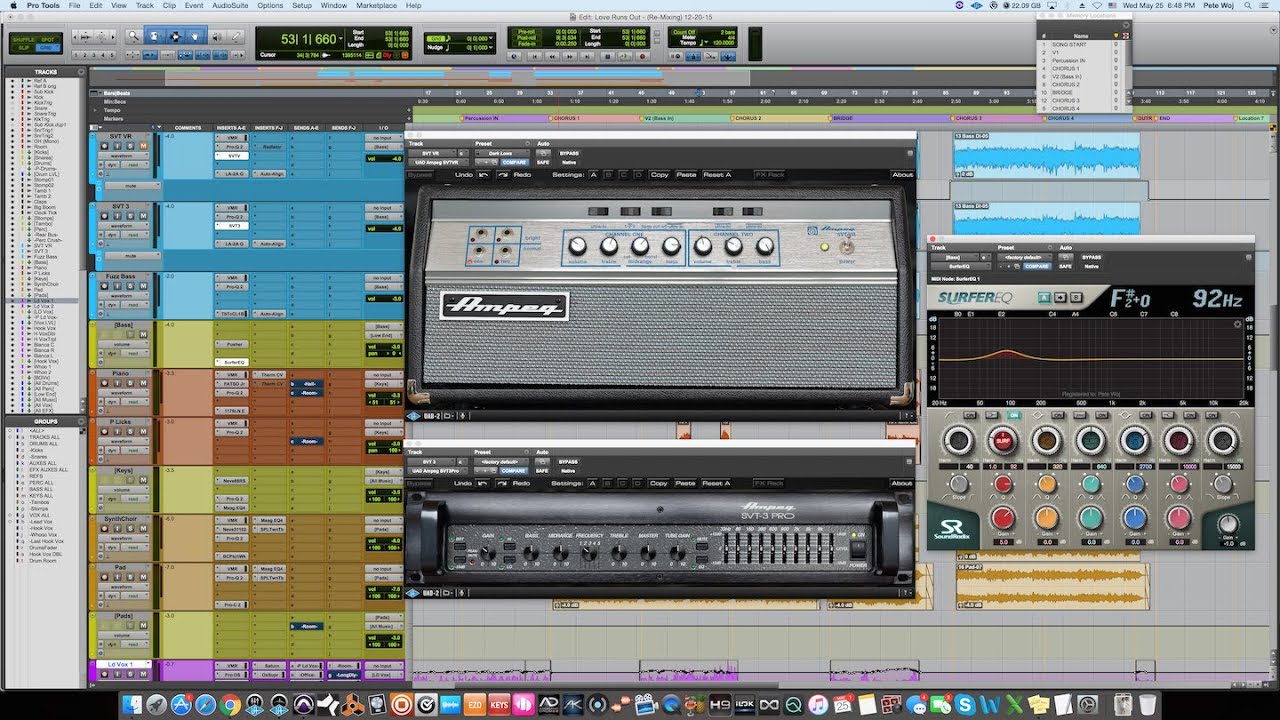Open the SVT-VR preset dropdown 'Dark Lows'

pos(500,153)
